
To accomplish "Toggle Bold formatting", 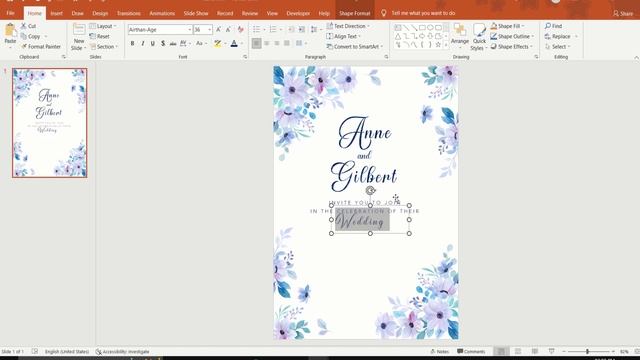I will pyautogui.click(x=132, y=43).
